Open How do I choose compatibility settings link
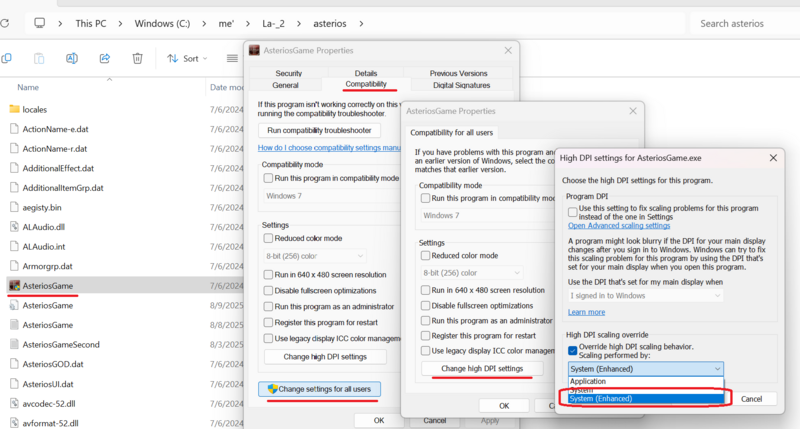 pos(329,147)
